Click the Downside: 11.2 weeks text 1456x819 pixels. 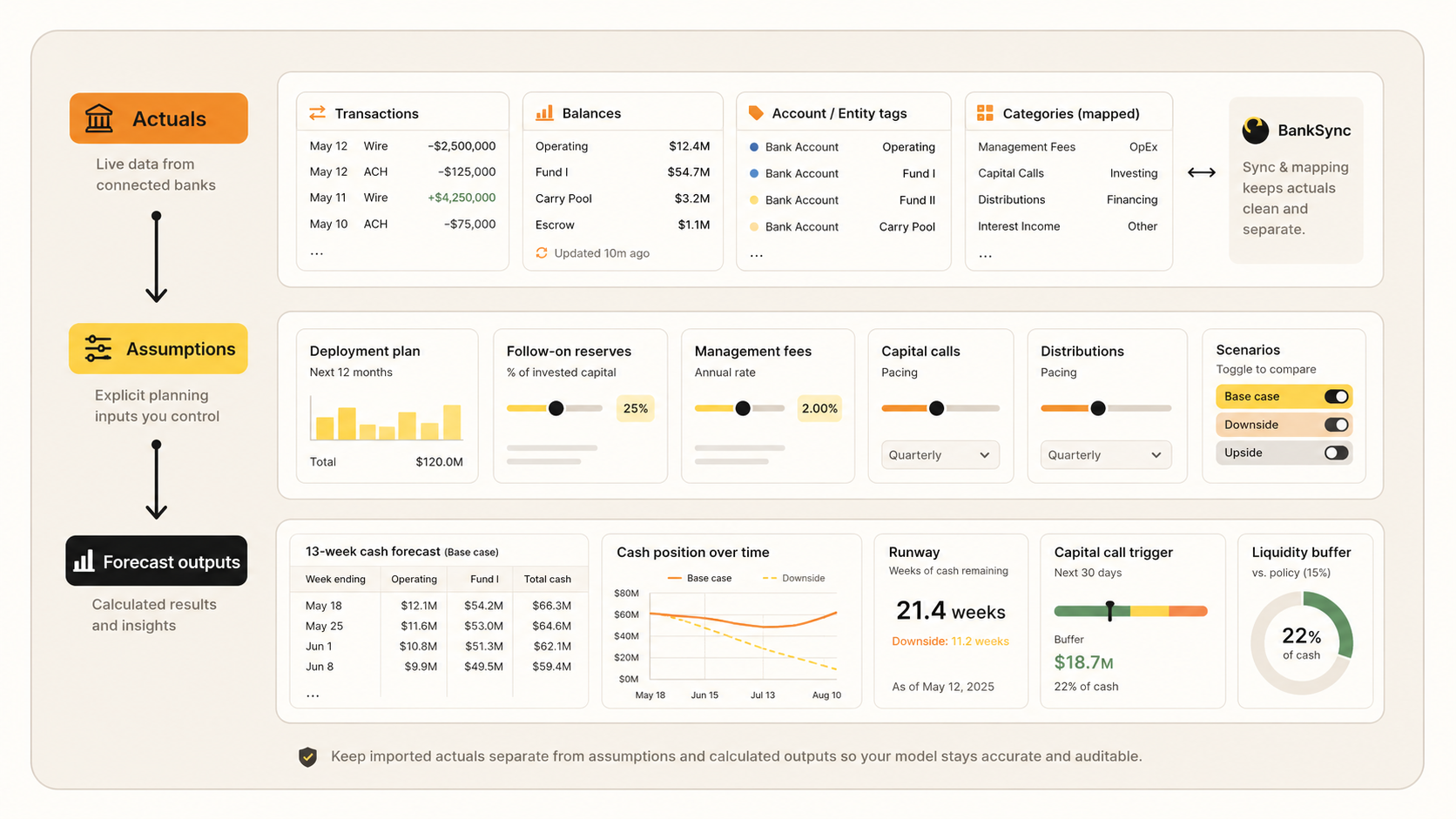[950, 641]
